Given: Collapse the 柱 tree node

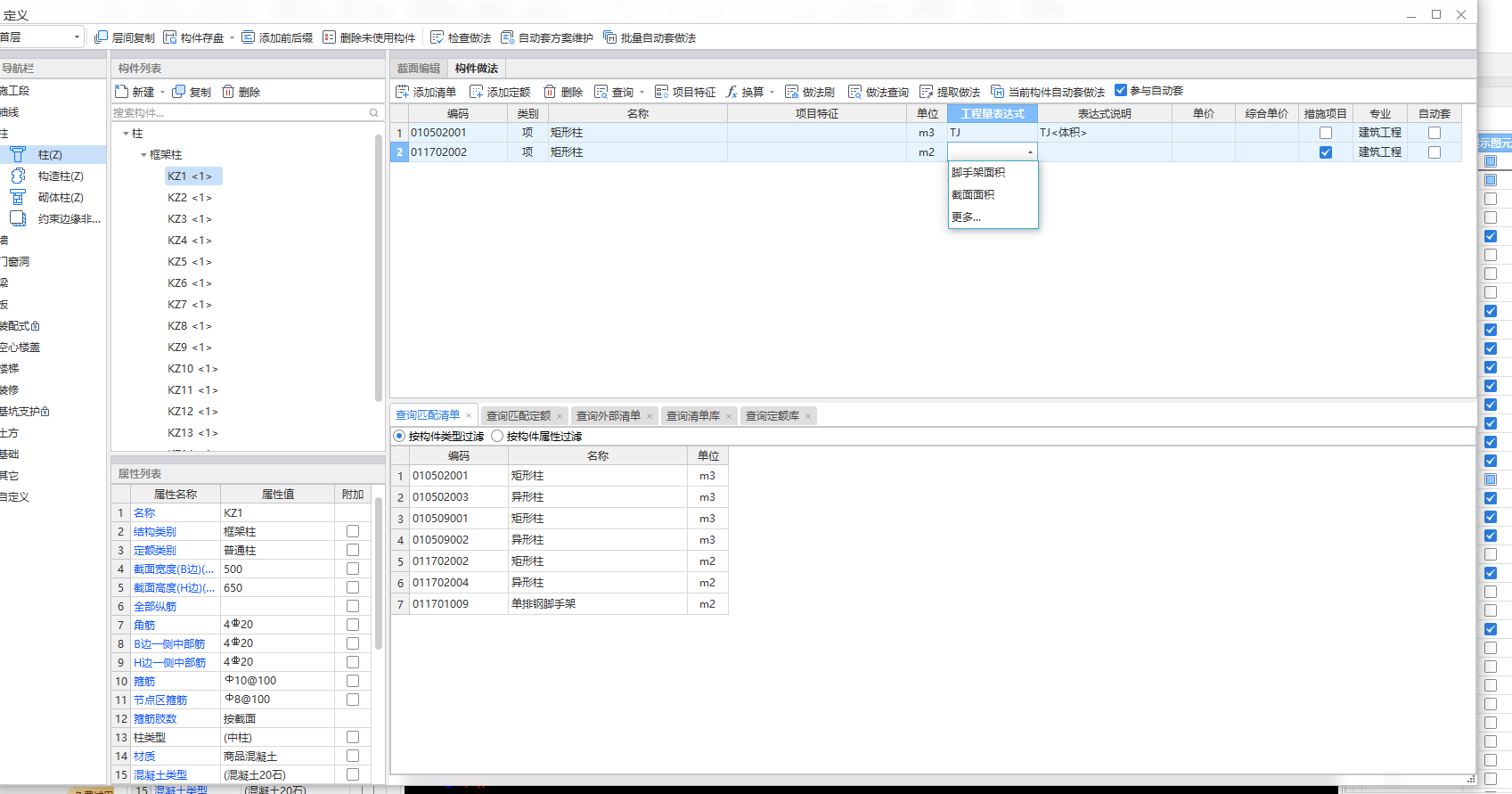Looking at the screenshot, I should pyautogui.click(x=126, y=134).
